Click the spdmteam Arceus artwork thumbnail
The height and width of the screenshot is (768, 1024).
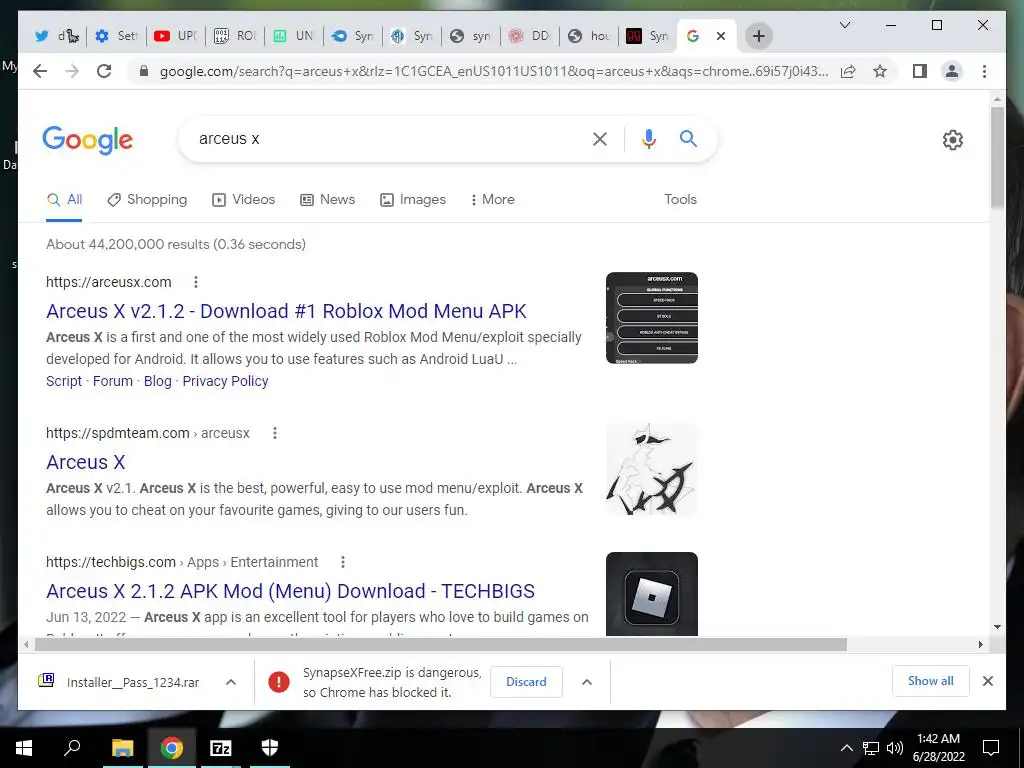tap(652, 470)
